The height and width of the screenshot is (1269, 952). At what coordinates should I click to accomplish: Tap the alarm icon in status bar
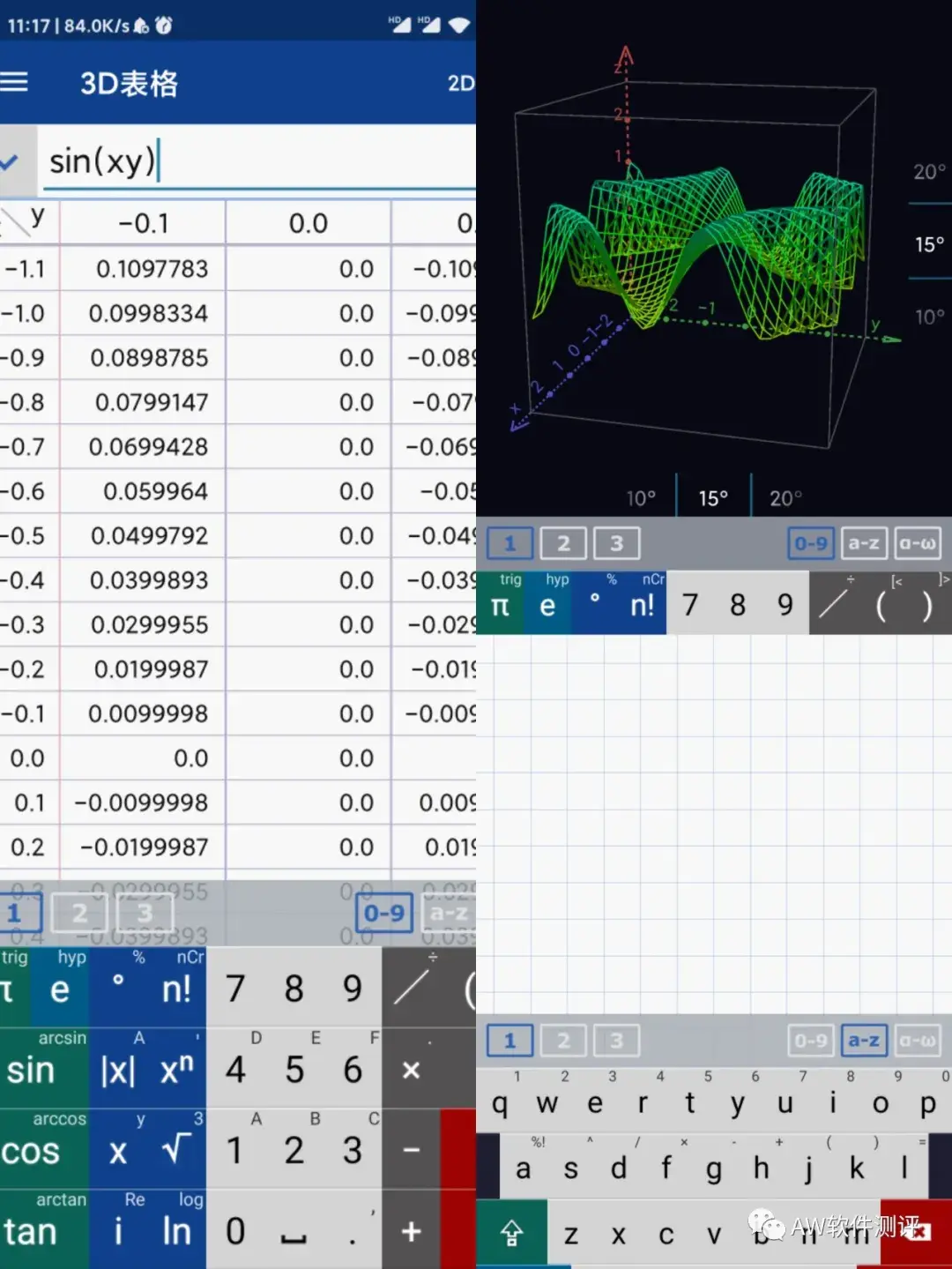[x=164, y=25]
